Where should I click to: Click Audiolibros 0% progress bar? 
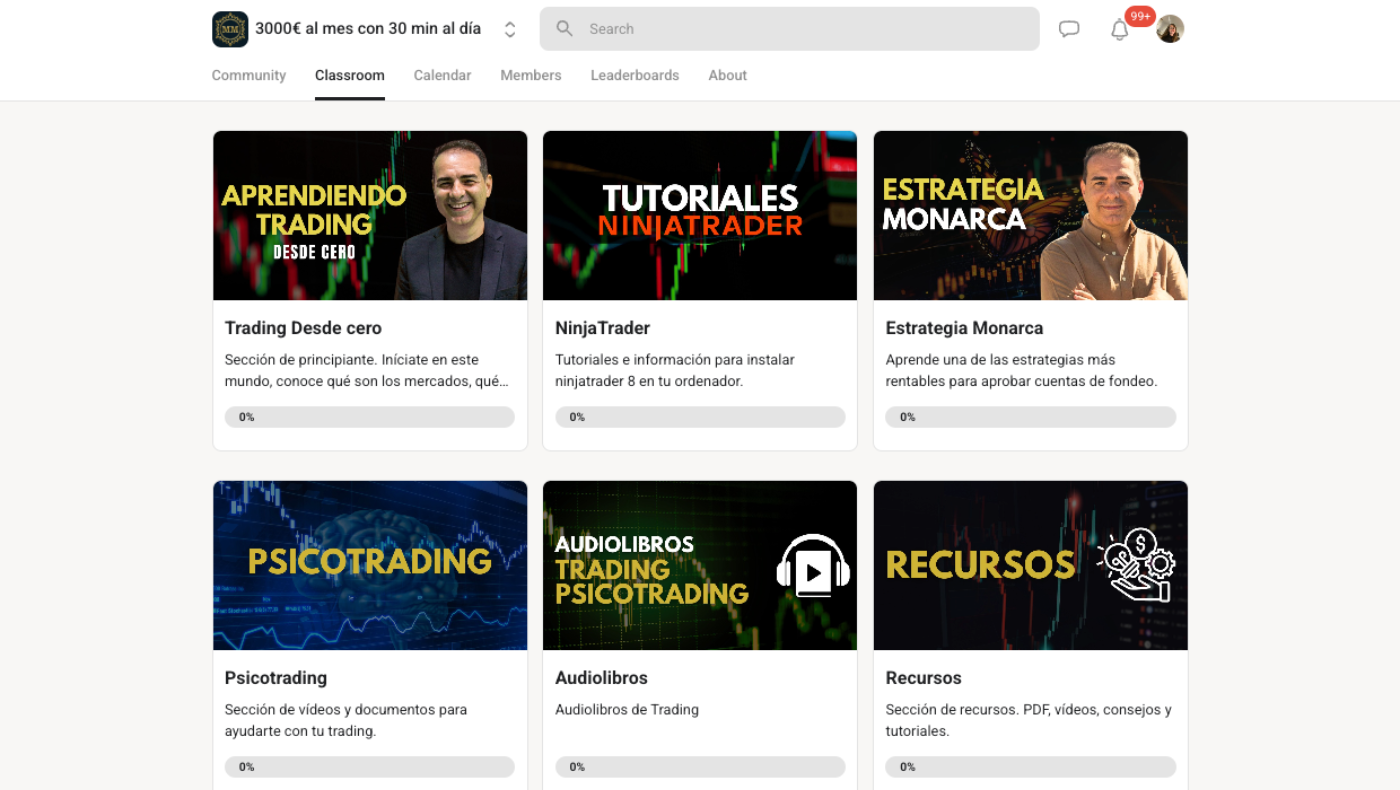tap(700, 767)
